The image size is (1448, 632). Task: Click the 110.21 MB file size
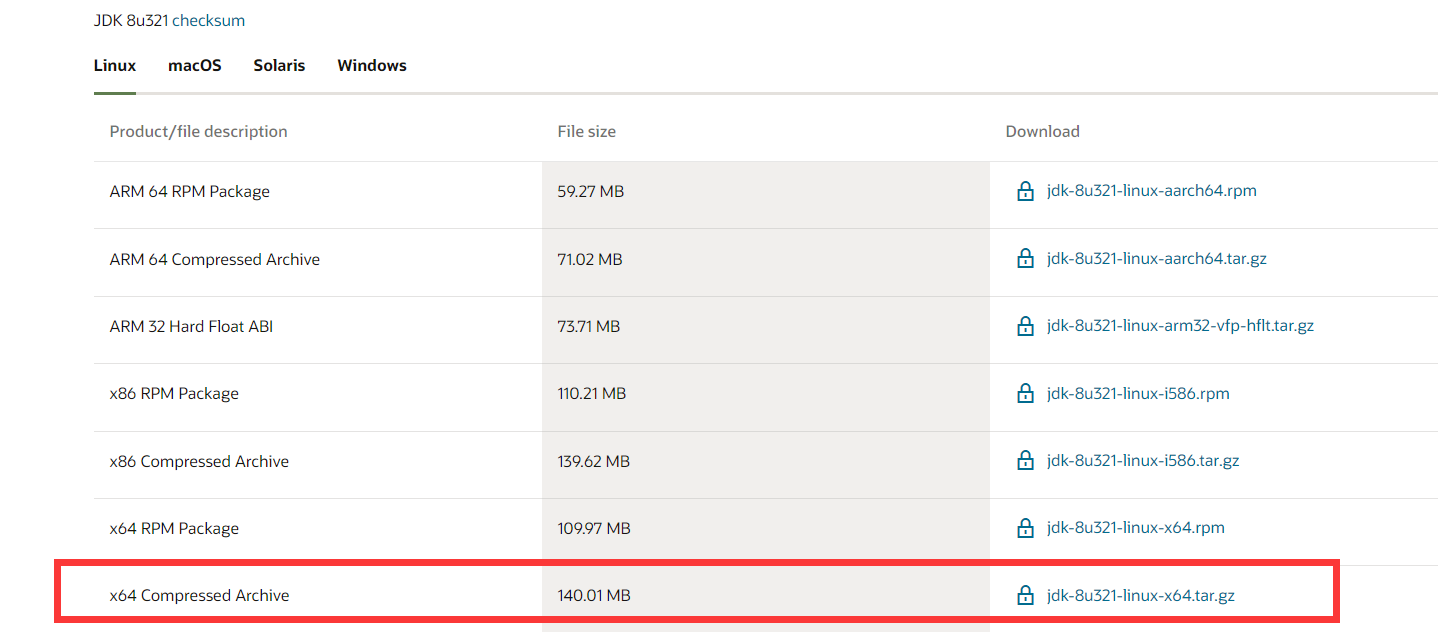(x=592, y=394)
